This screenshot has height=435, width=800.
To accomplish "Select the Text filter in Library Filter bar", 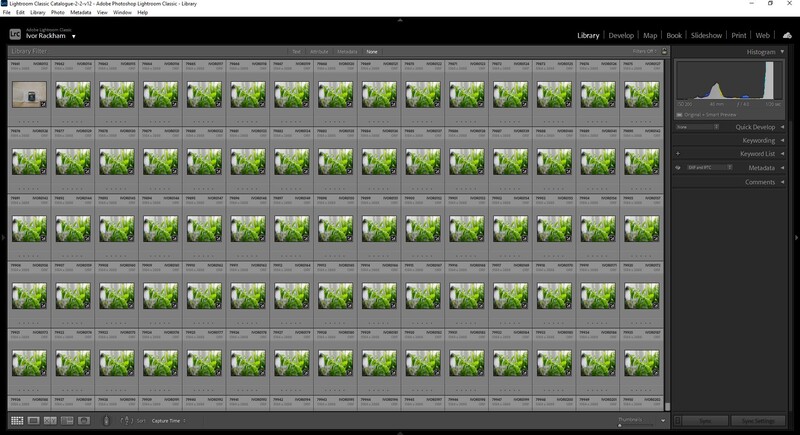I will [296, 52].
